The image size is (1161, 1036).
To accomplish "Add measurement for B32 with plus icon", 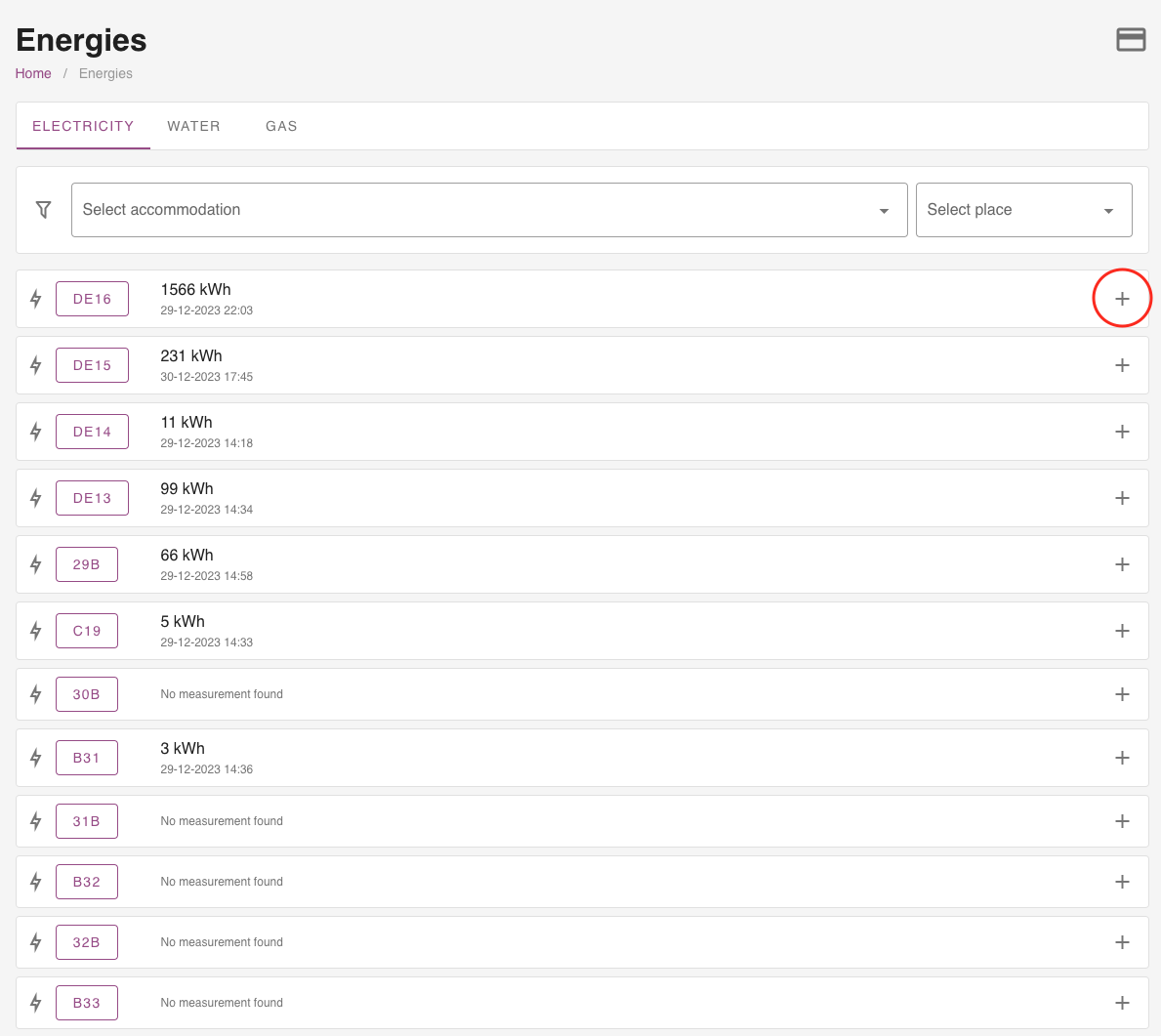I will tap(1122, 882).
